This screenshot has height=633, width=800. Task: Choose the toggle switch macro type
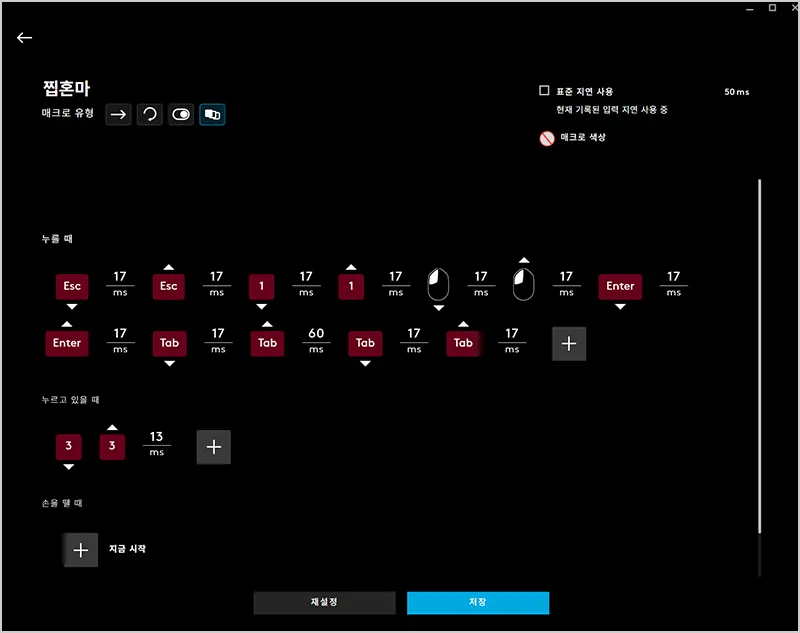pos(181,115)
